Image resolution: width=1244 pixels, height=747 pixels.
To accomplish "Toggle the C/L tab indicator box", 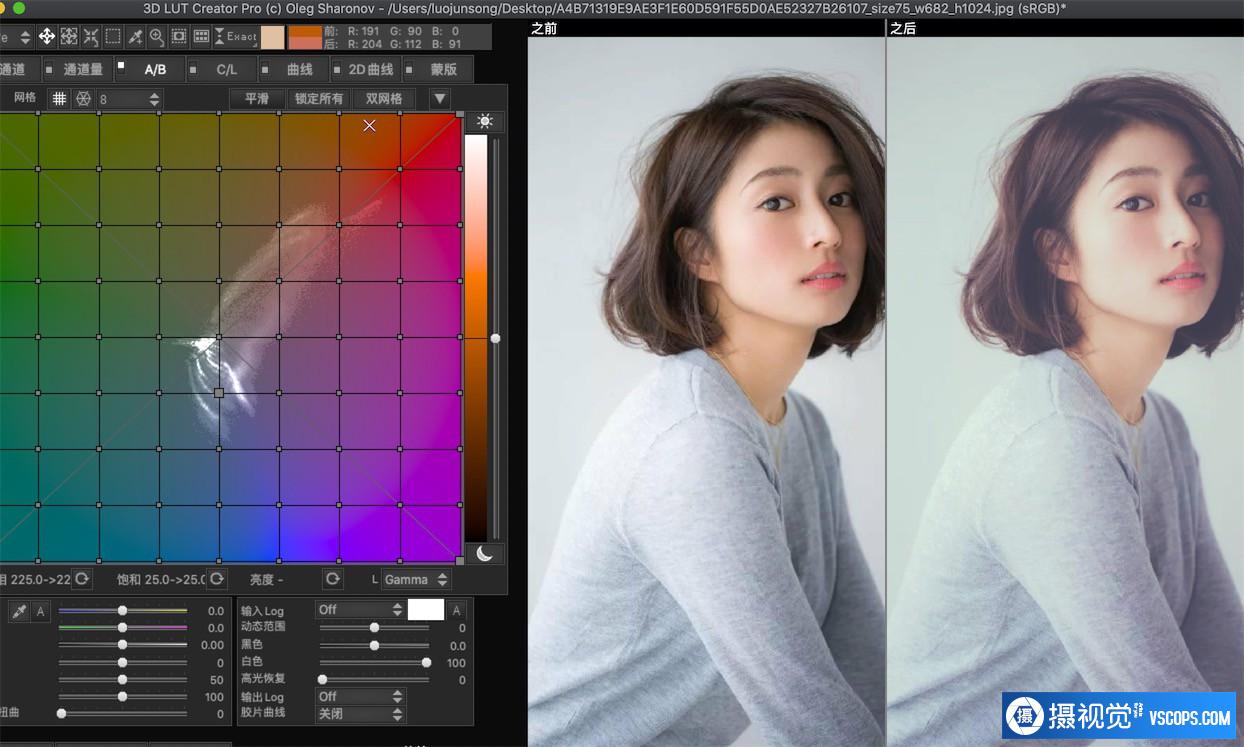I will point(195,69).
